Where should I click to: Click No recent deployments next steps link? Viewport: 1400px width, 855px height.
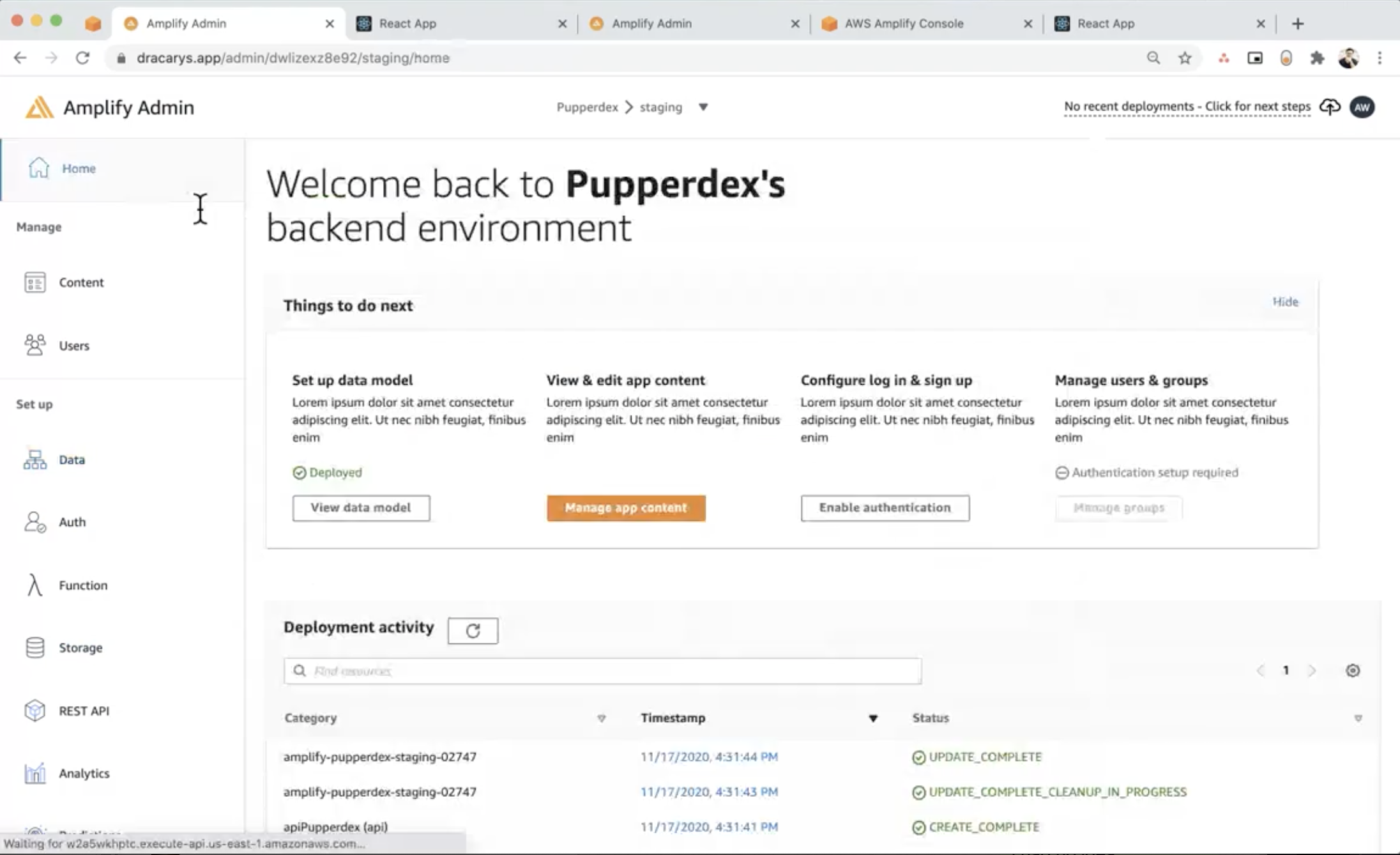click(x=1187, y=107)
